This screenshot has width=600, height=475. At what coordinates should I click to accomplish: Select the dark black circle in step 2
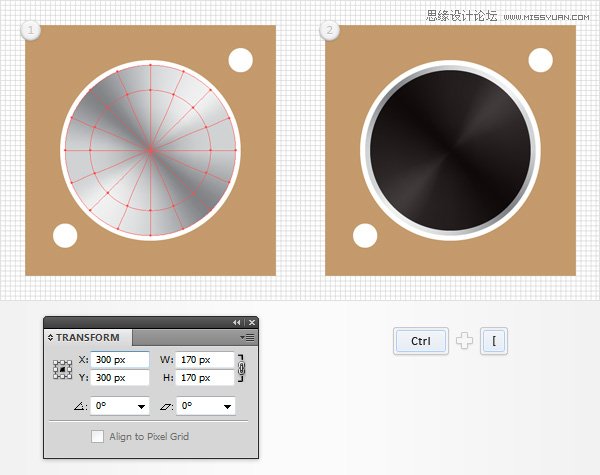450,150
